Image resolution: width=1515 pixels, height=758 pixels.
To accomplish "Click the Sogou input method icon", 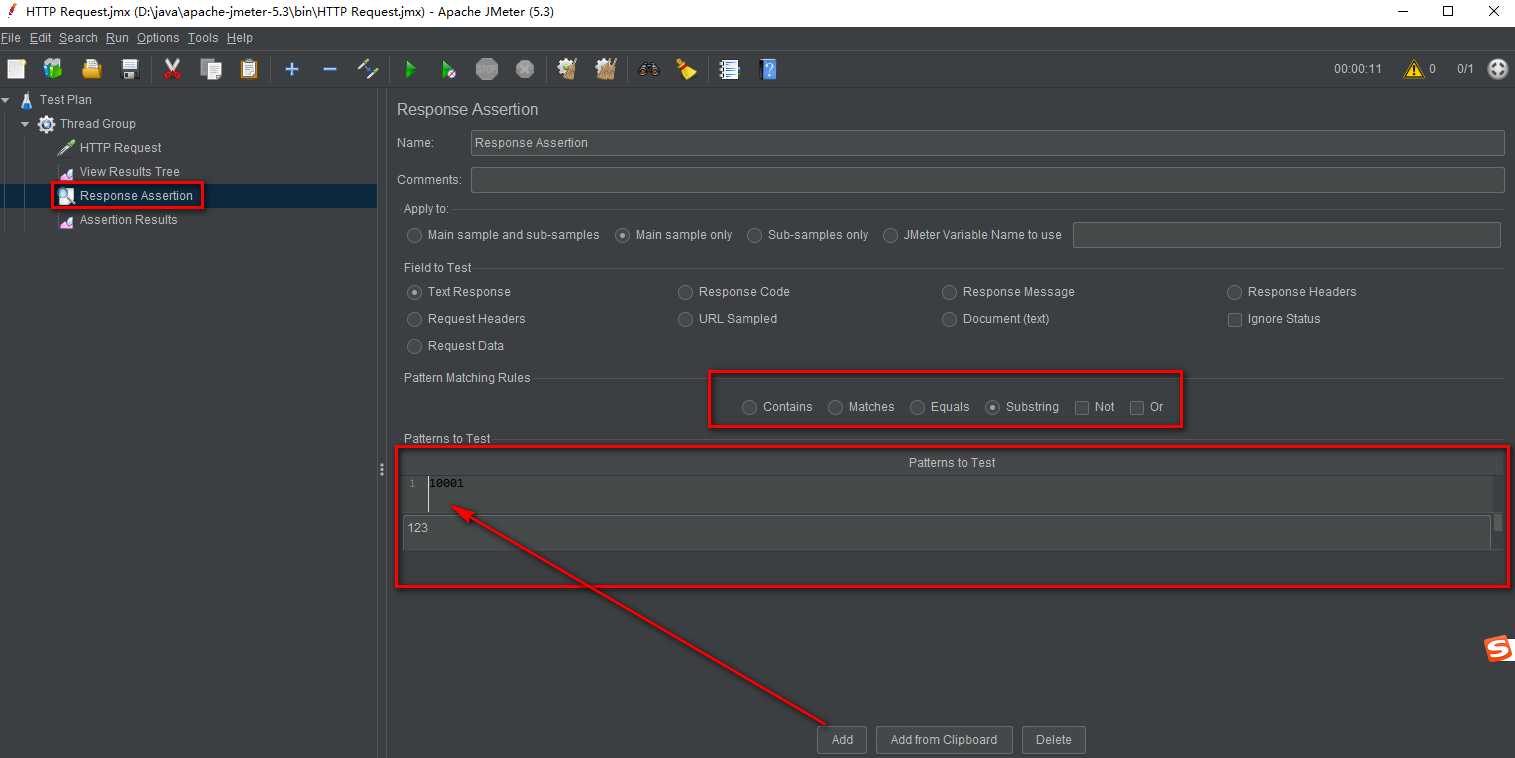I will (1499, 649).
